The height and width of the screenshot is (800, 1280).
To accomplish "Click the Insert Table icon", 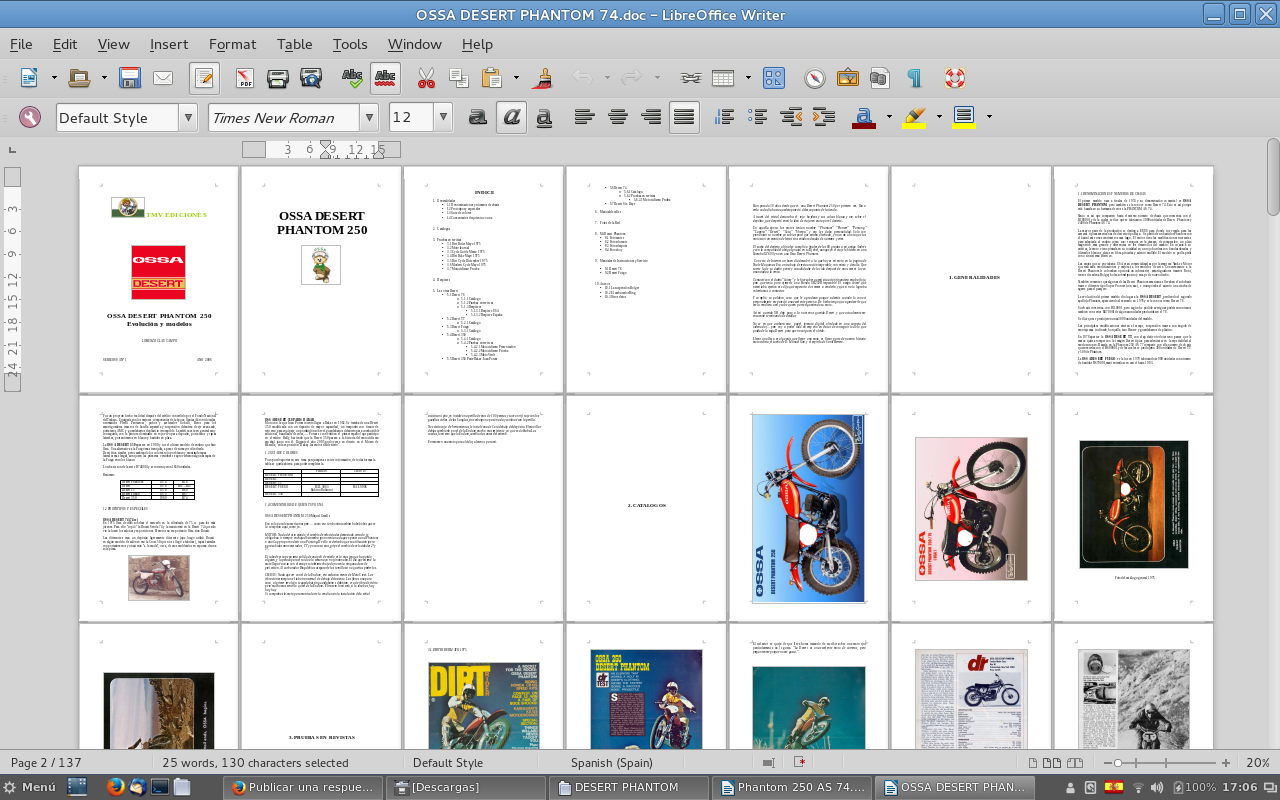I will [724, 78].
